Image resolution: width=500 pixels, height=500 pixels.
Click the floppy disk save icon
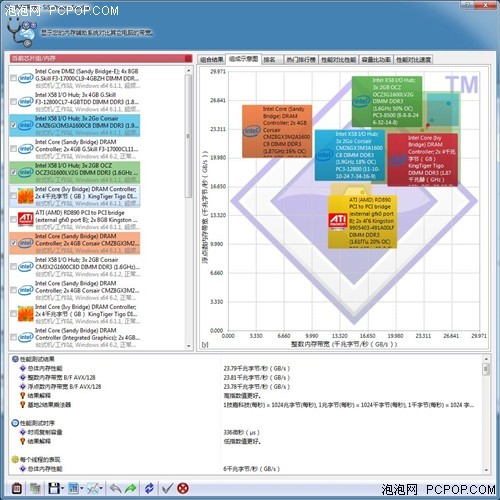pos(54,489)
